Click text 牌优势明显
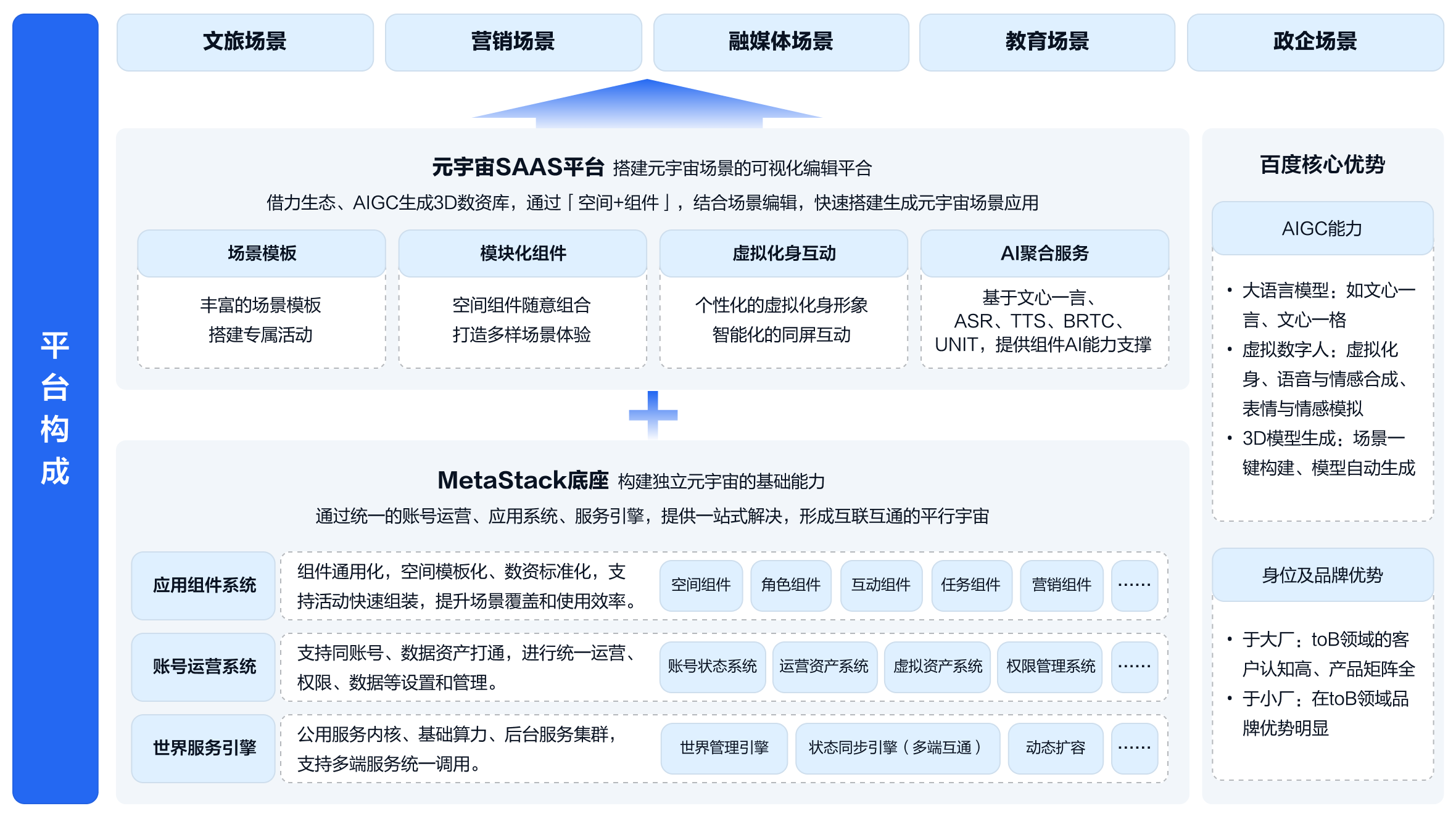Viewport: 1456px width, 819px height. (1285, 728)
